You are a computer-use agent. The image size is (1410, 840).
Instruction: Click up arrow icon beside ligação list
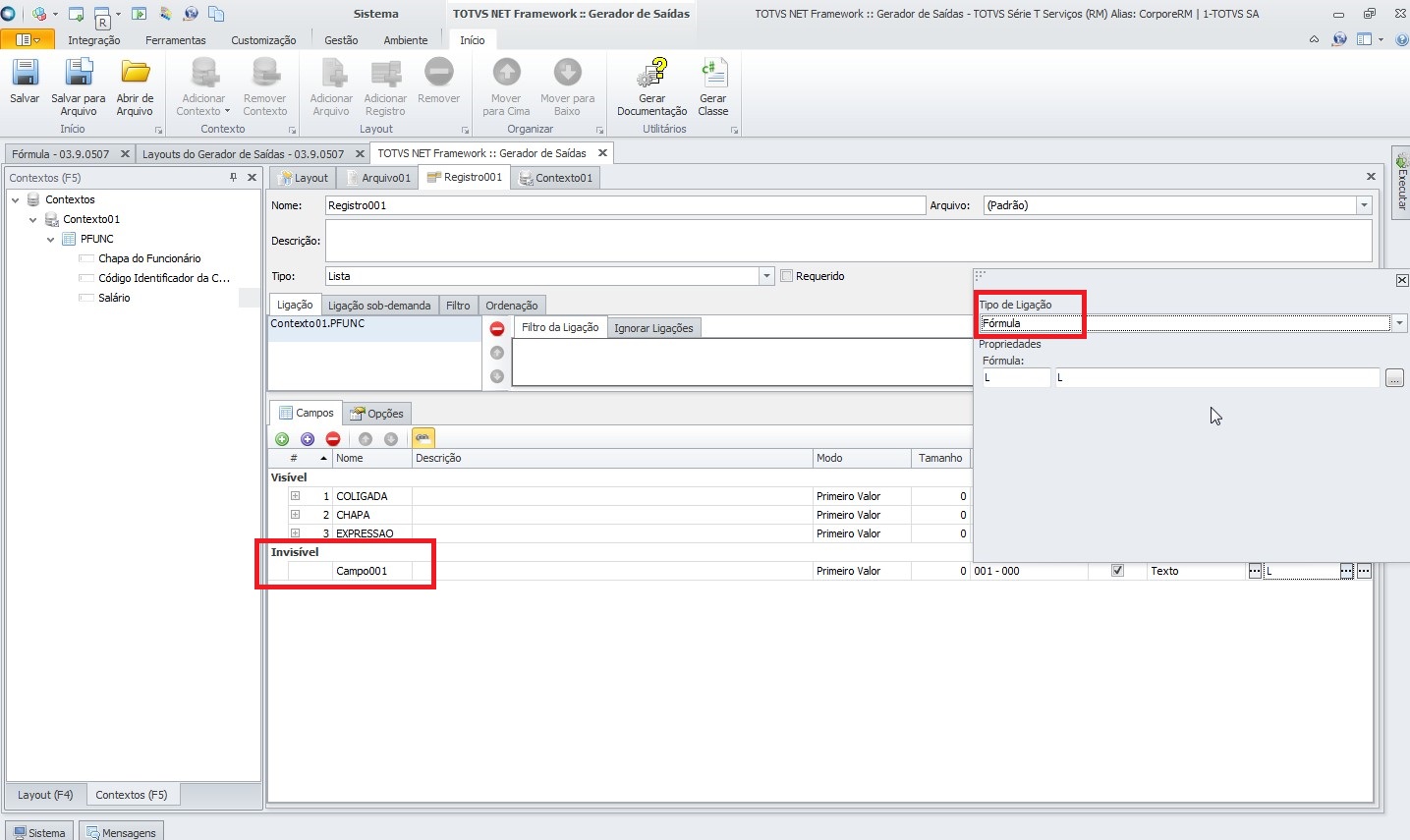tap(497, 353)
